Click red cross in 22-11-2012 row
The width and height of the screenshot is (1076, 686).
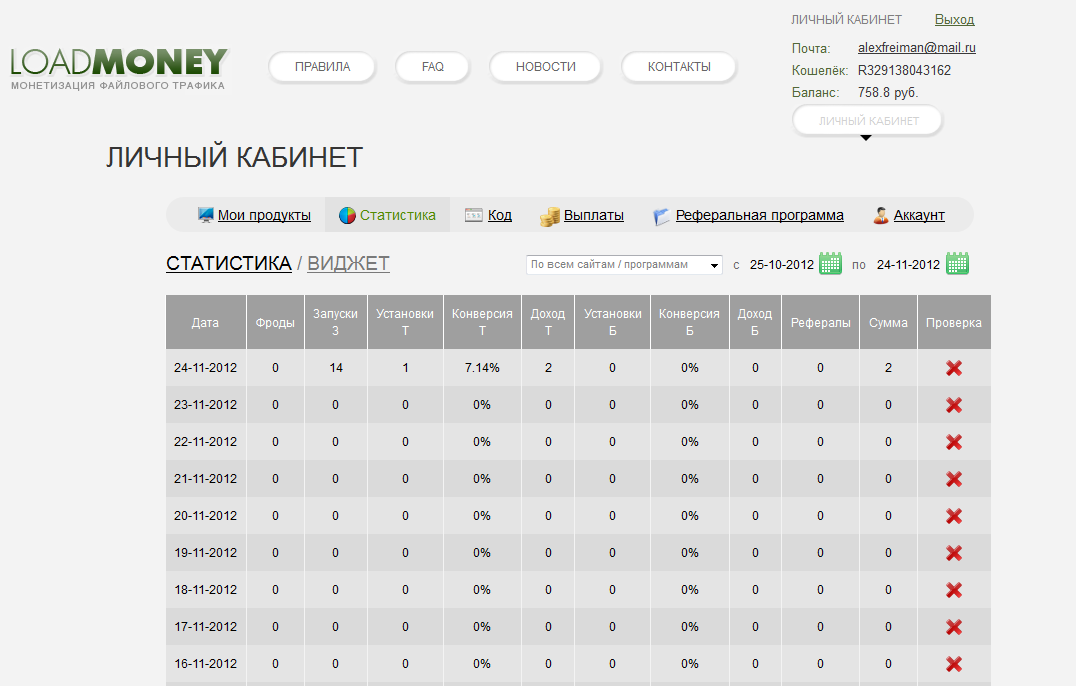(954, 442)
